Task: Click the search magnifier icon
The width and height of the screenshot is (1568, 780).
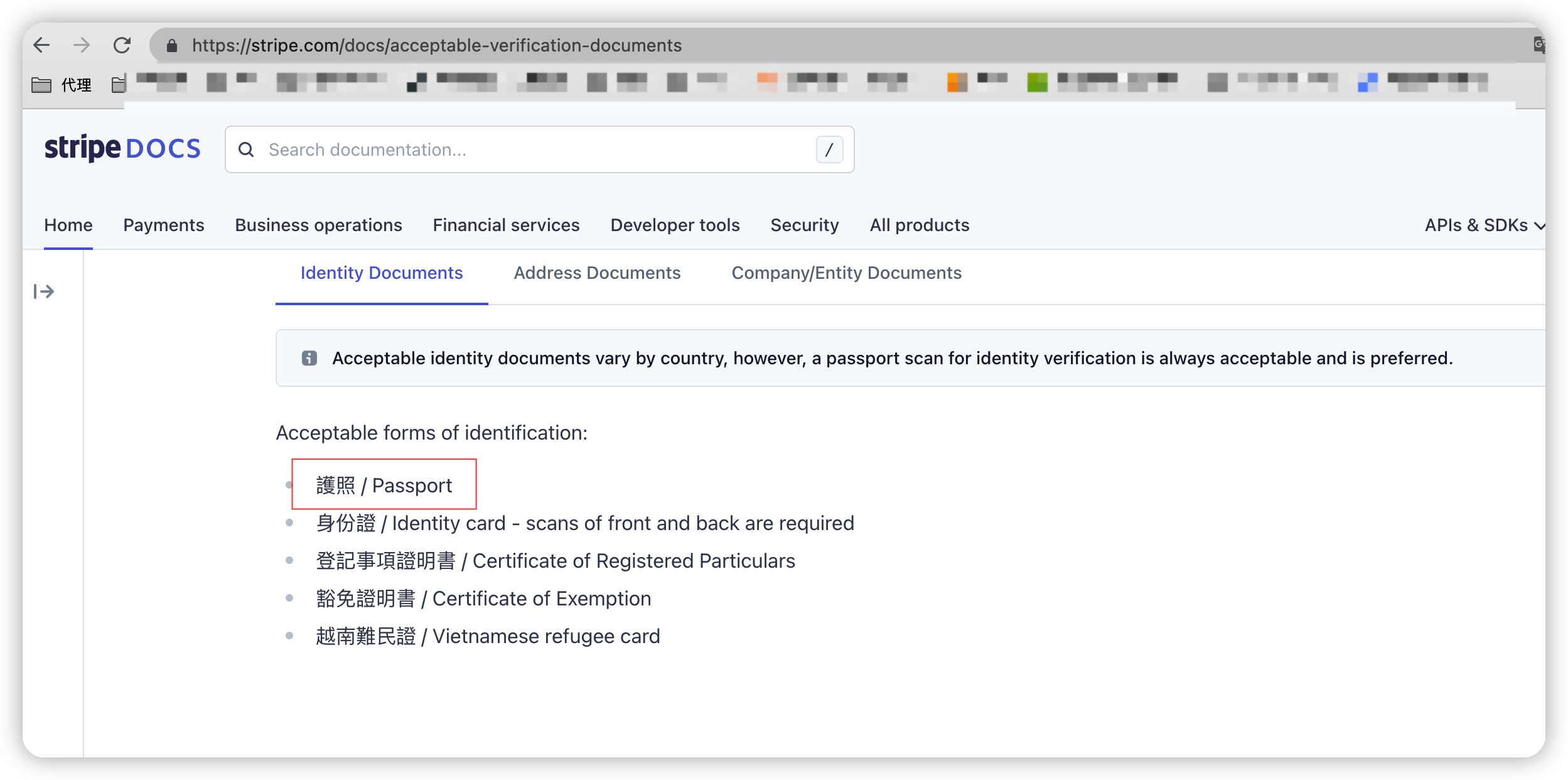Action: (246, 149)
